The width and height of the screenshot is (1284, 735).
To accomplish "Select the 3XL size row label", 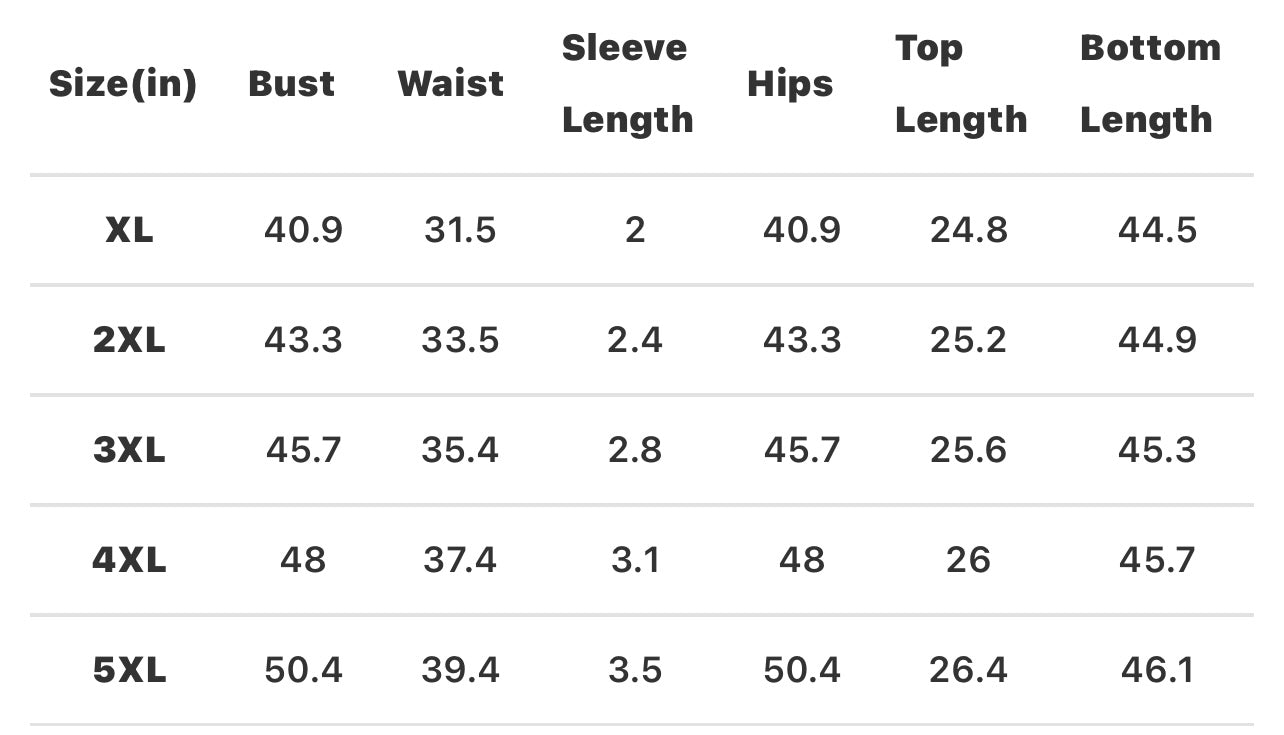I will coord(129,451).
